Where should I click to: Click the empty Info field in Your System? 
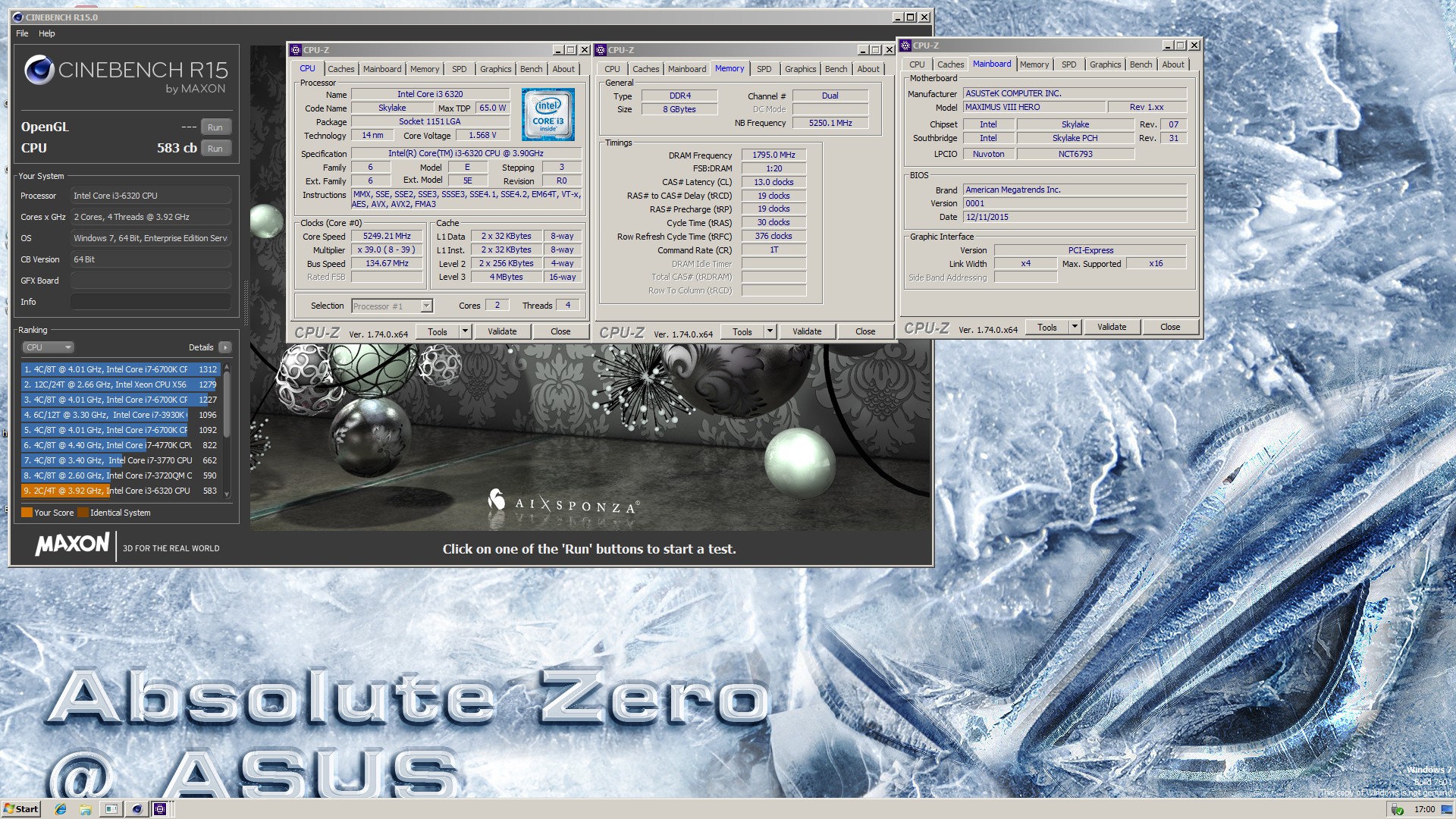pos(151,302)
